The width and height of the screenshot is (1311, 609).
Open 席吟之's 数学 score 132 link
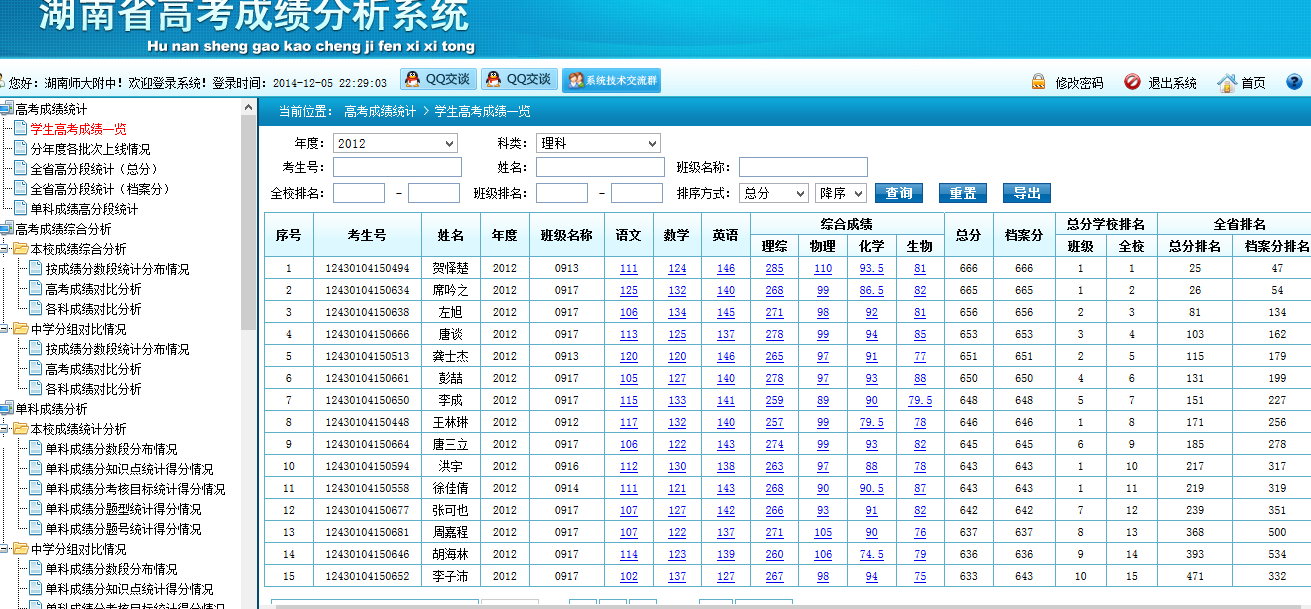point(677,291)
